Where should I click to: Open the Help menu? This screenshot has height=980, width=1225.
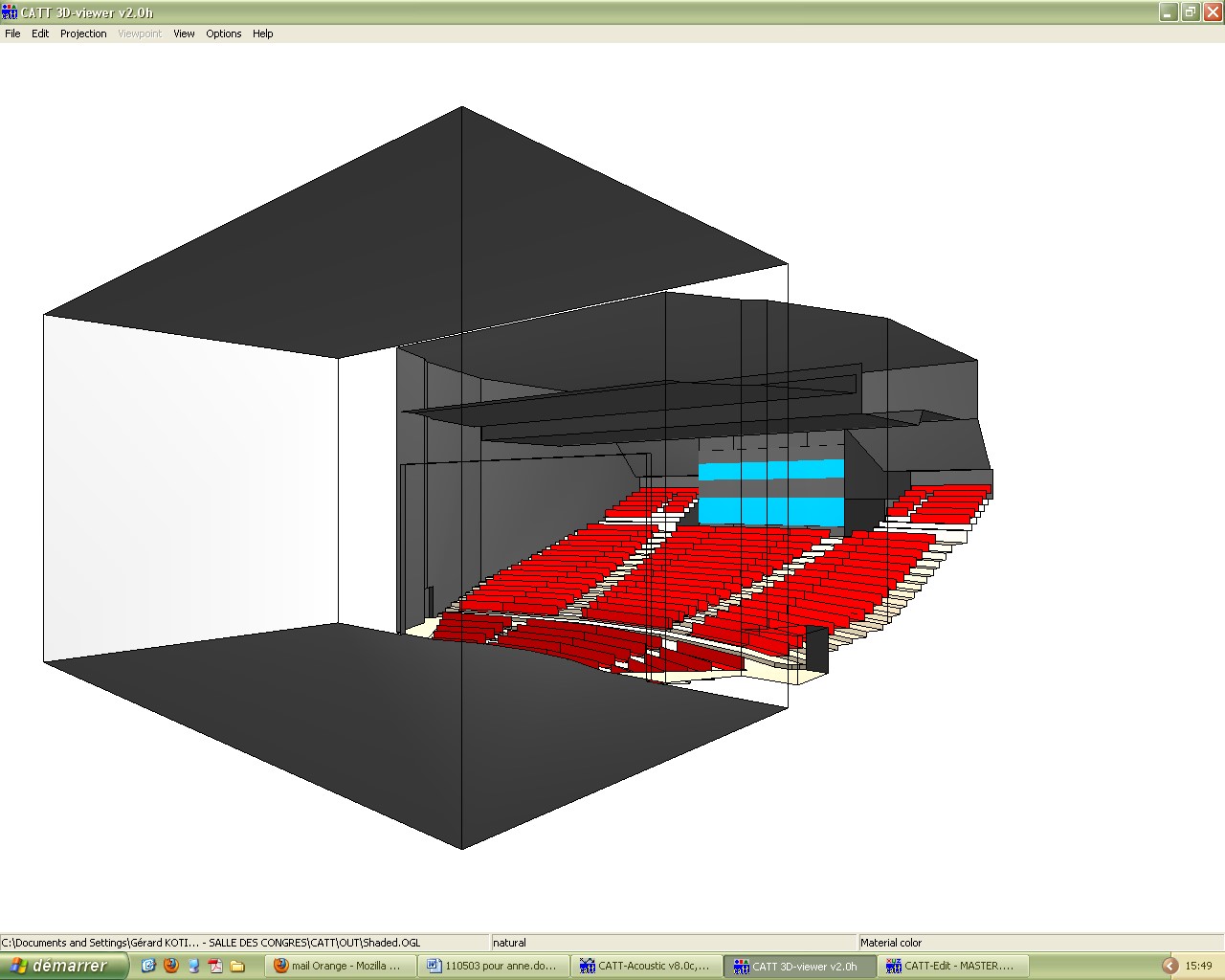262,33
